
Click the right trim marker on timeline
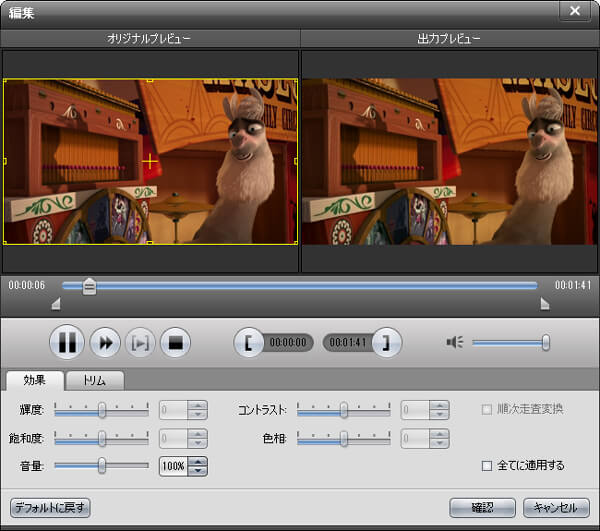(x=545, y=305)
